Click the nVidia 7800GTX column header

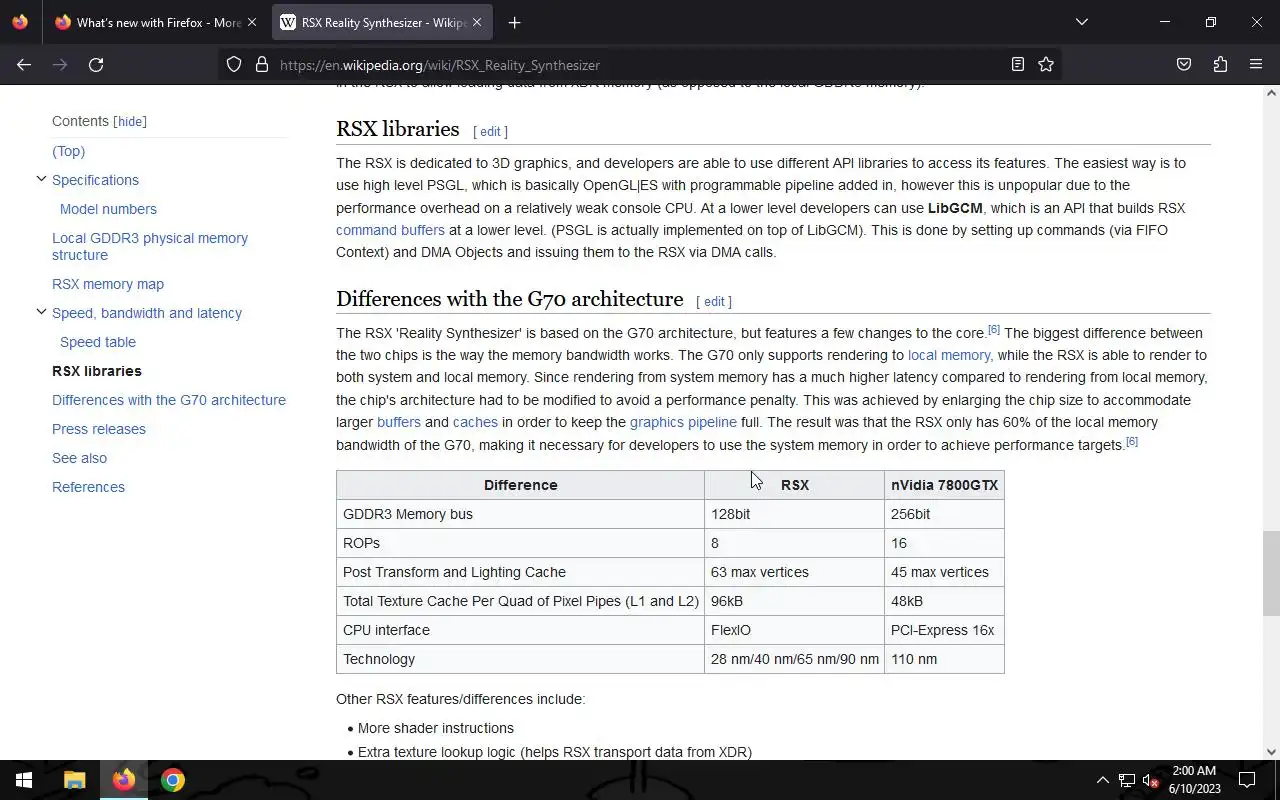point(945,485)
